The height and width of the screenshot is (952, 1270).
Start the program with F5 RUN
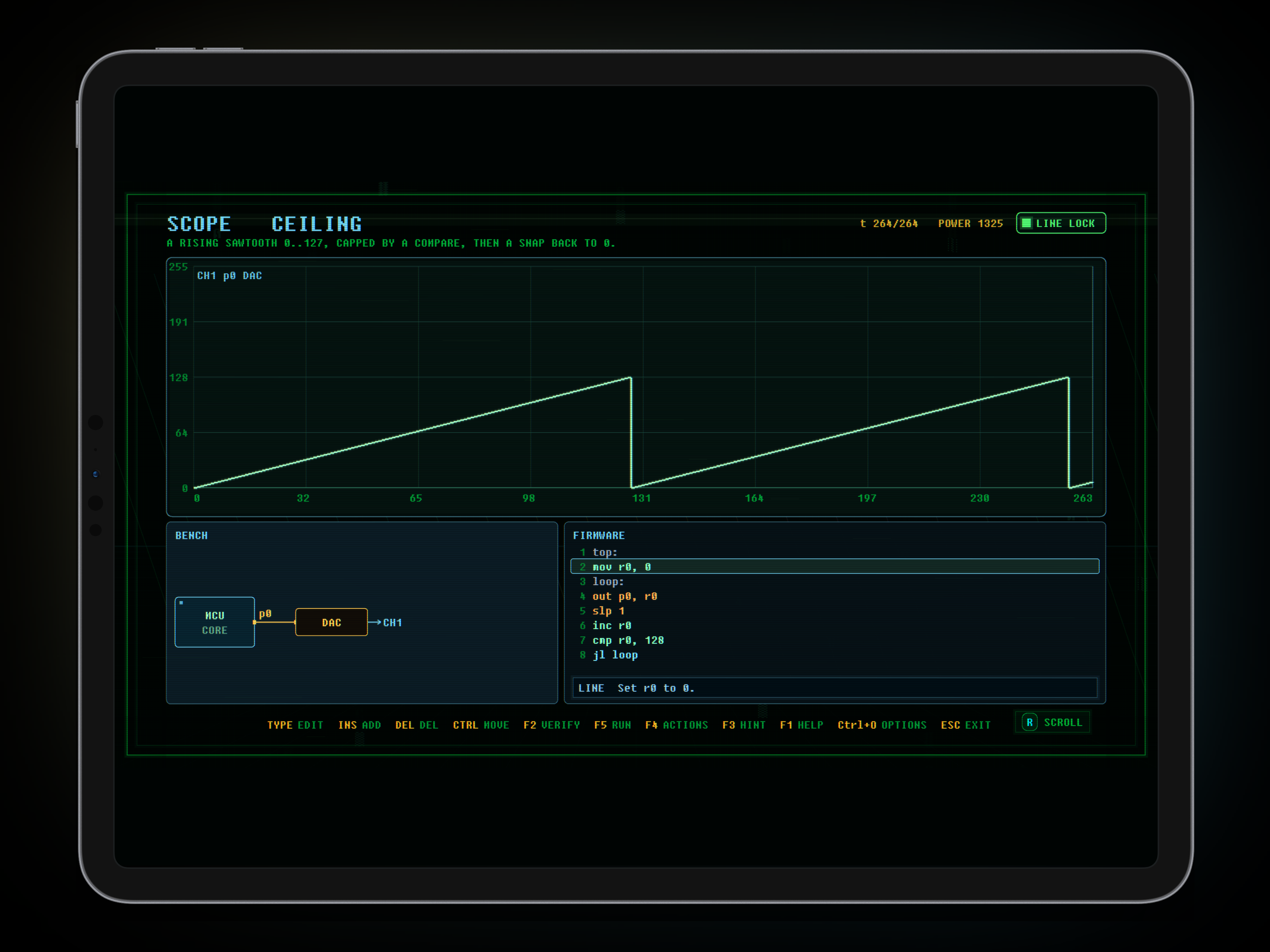(612, 725)
